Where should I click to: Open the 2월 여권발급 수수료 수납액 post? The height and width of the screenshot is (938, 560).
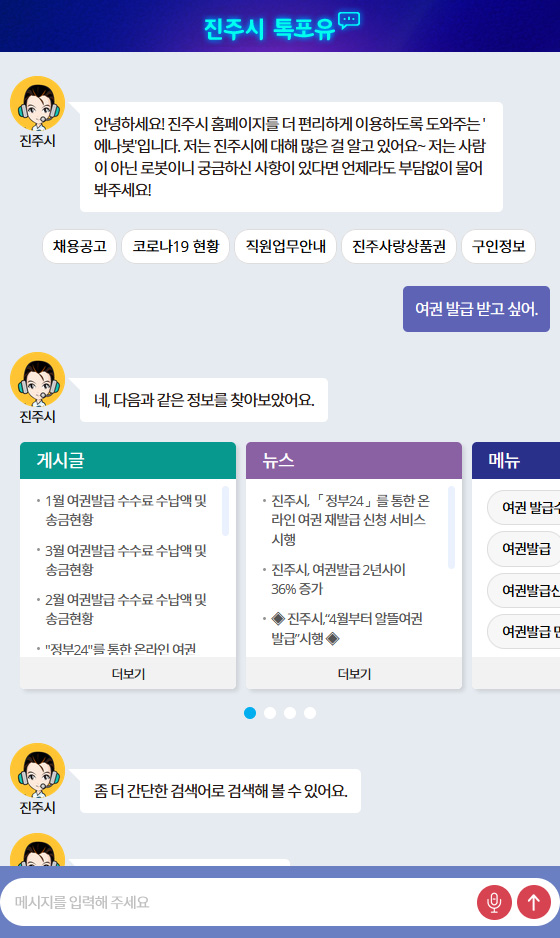pos(126,609)
